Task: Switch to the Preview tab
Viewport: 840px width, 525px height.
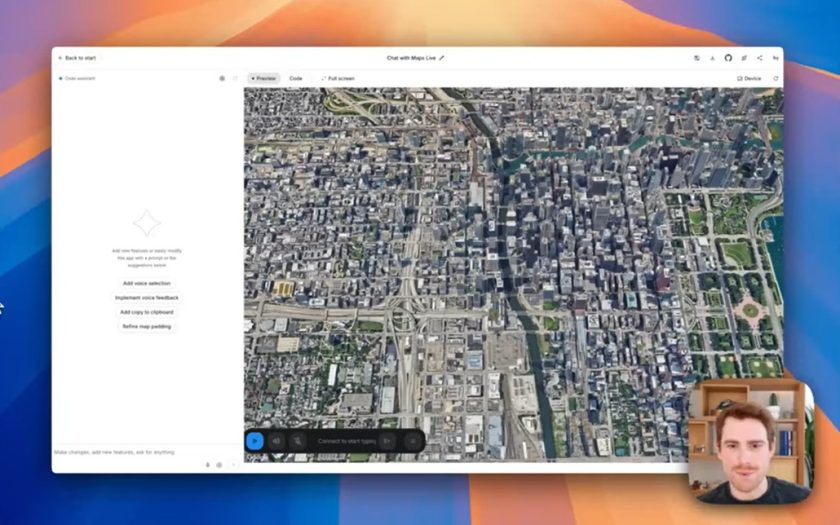Action: pyautogui.click(x=264, y=78)
